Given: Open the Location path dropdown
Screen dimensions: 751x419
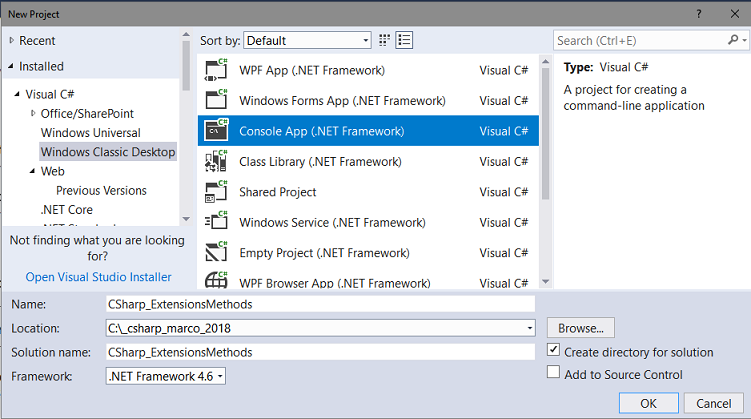Looking at the screenshot, I should (x=530, y=328).
